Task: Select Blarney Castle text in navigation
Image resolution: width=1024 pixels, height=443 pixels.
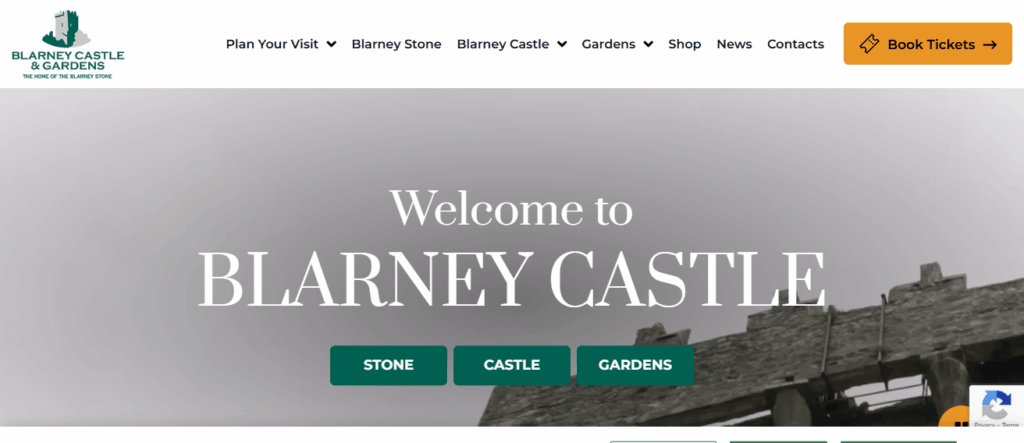Action: click(x=502, y=44)
